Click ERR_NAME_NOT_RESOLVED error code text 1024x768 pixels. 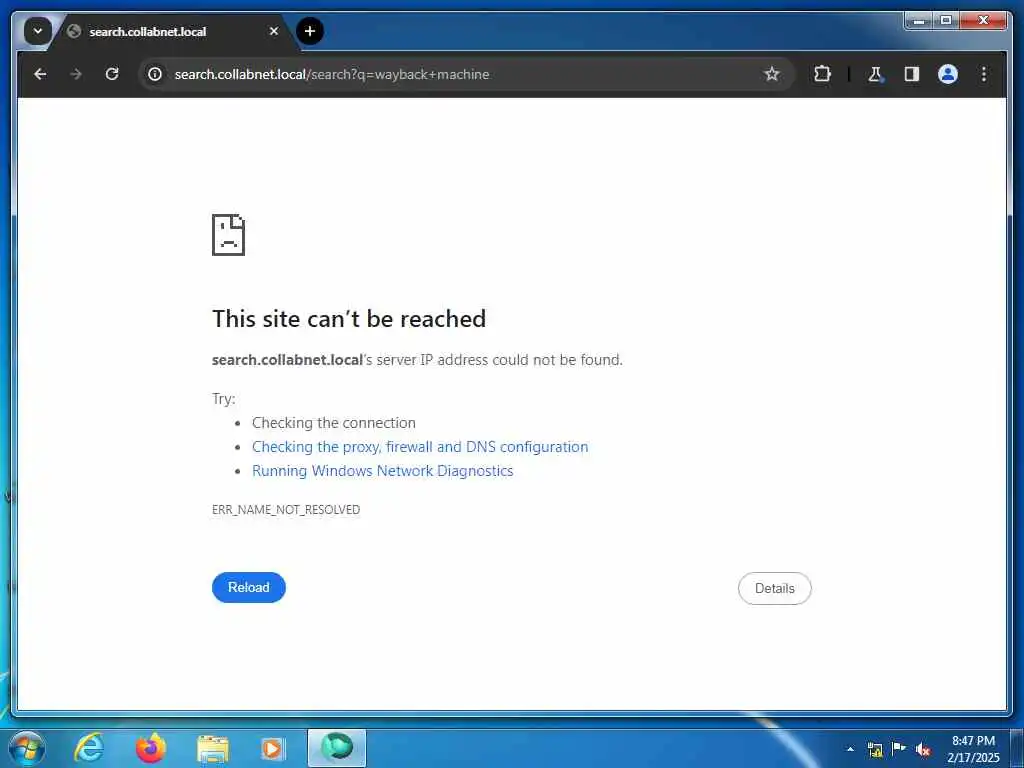click(x=286, y=509)
